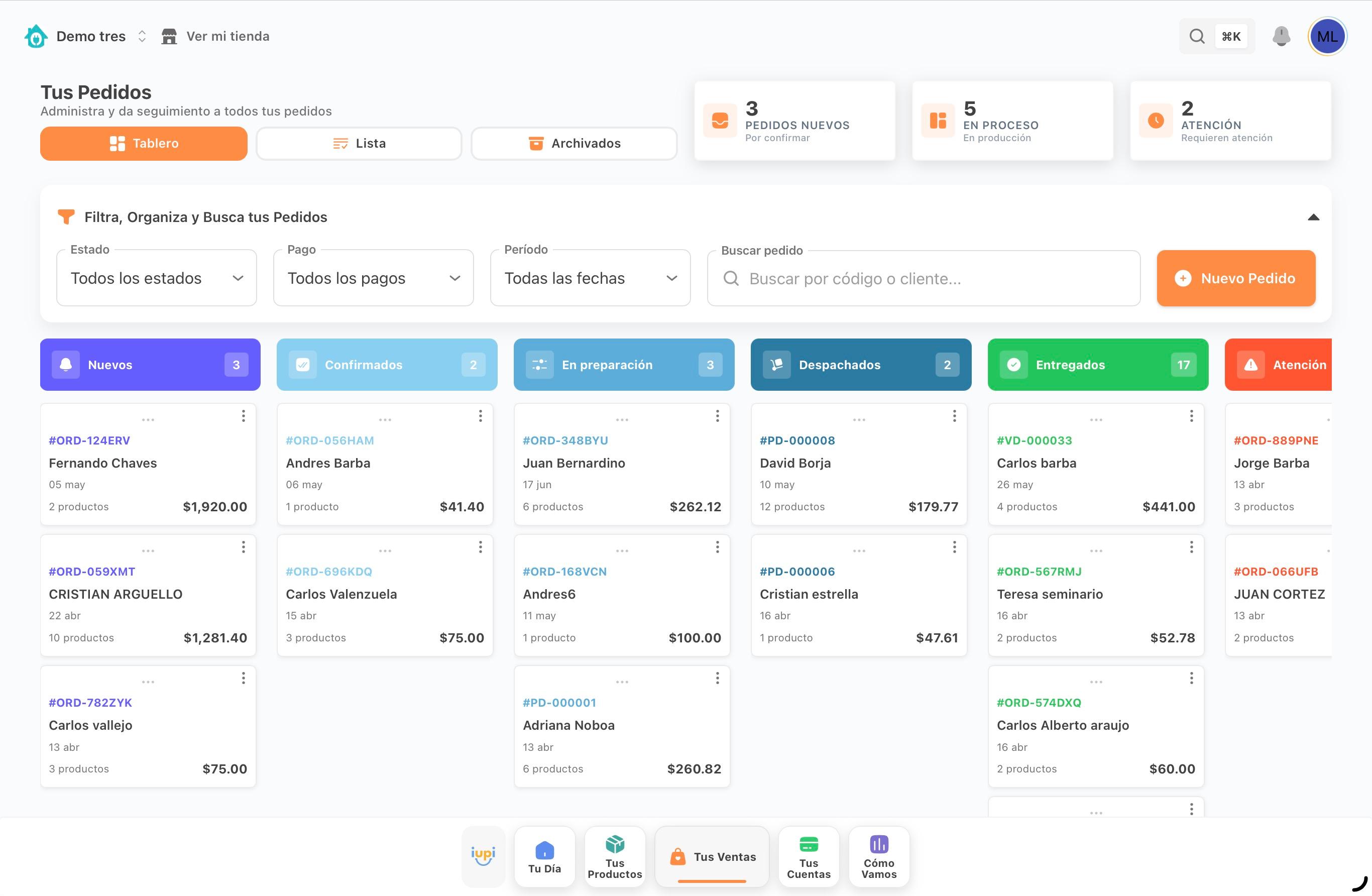Switch to the Lista view

359,144
